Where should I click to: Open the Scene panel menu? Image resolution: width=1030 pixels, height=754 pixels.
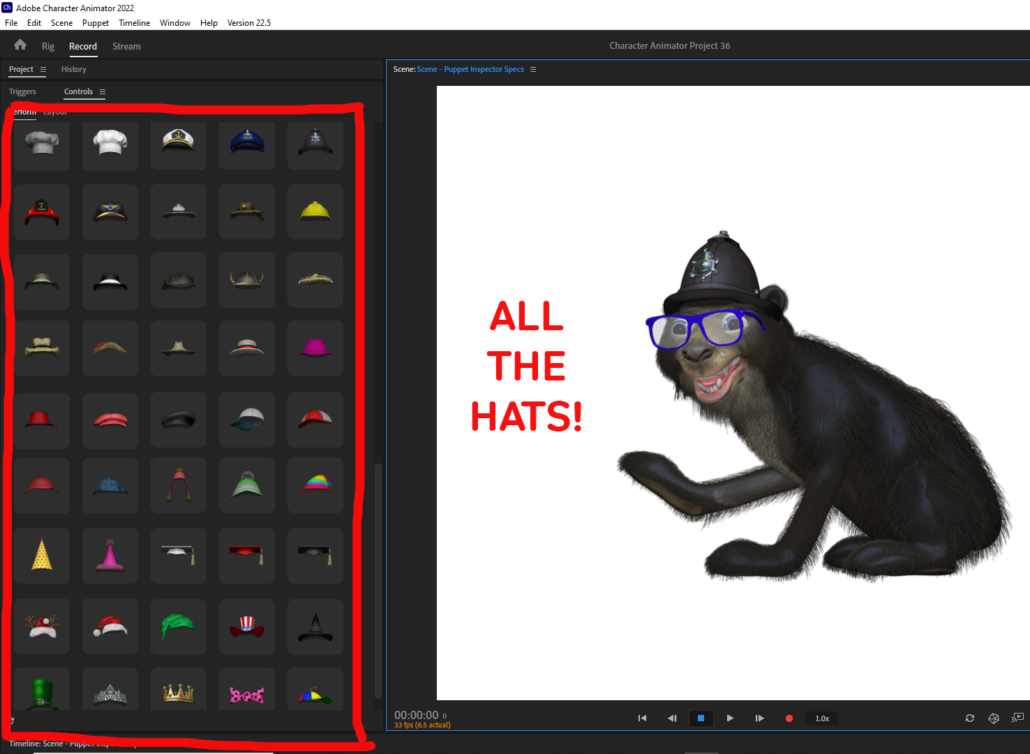(533, 70)
